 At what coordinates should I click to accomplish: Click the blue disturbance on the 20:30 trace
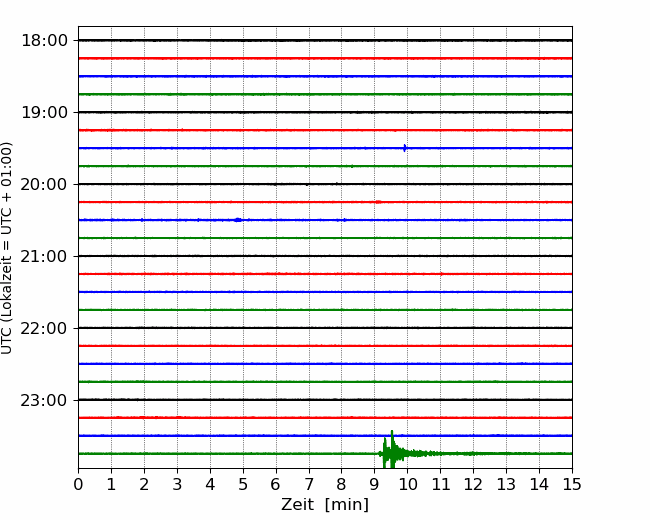coord(237,219)
